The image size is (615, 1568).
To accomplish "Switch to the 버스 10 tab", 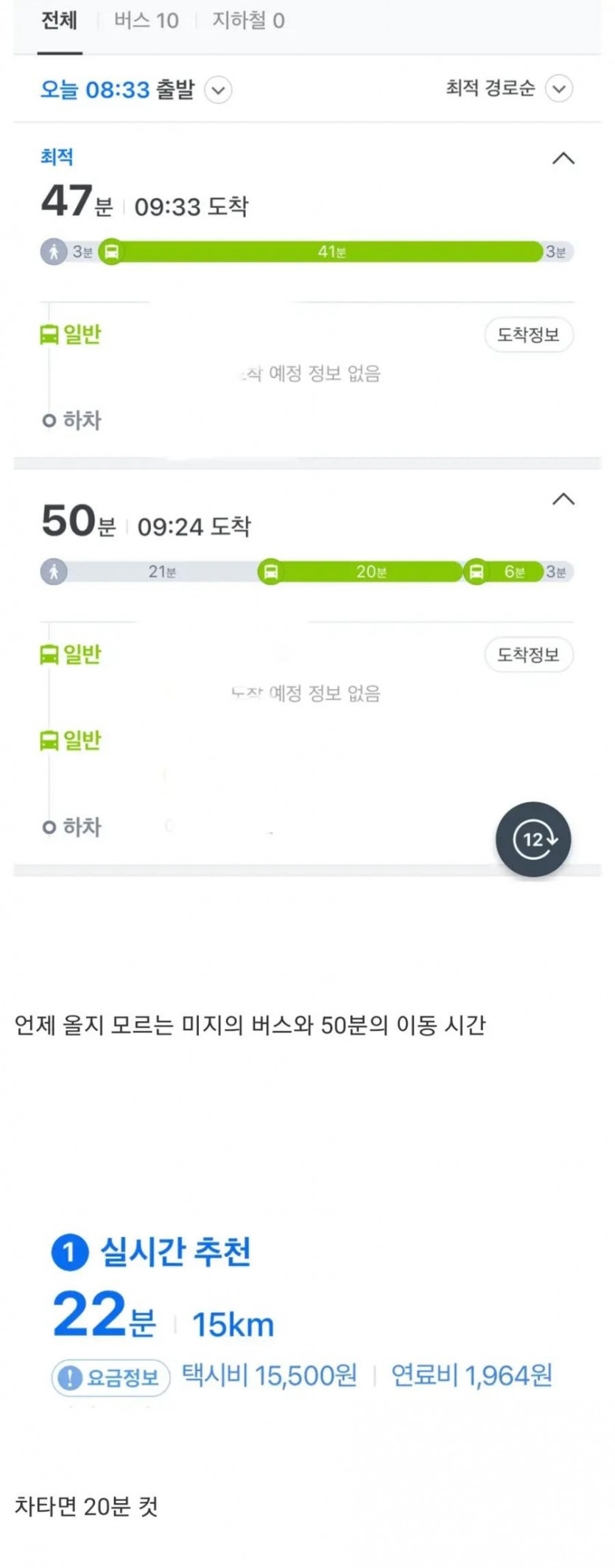I will pyautogui.click(x=146, y=21).
